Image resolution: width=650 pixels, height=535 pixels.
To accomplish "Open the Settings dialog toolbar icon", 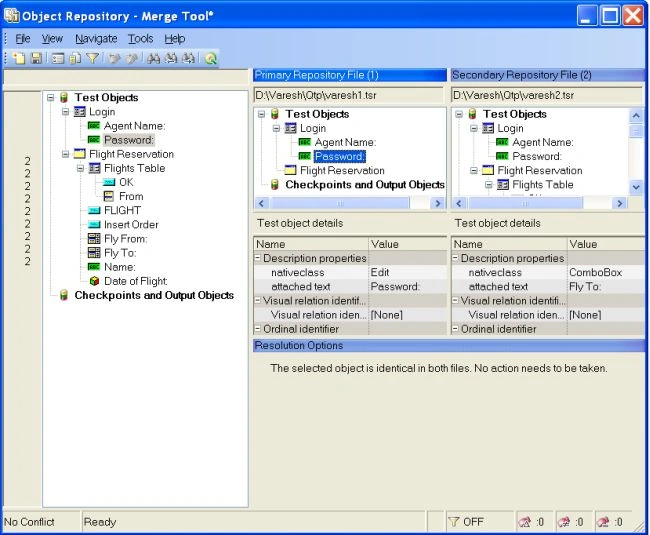I will 58,58.
